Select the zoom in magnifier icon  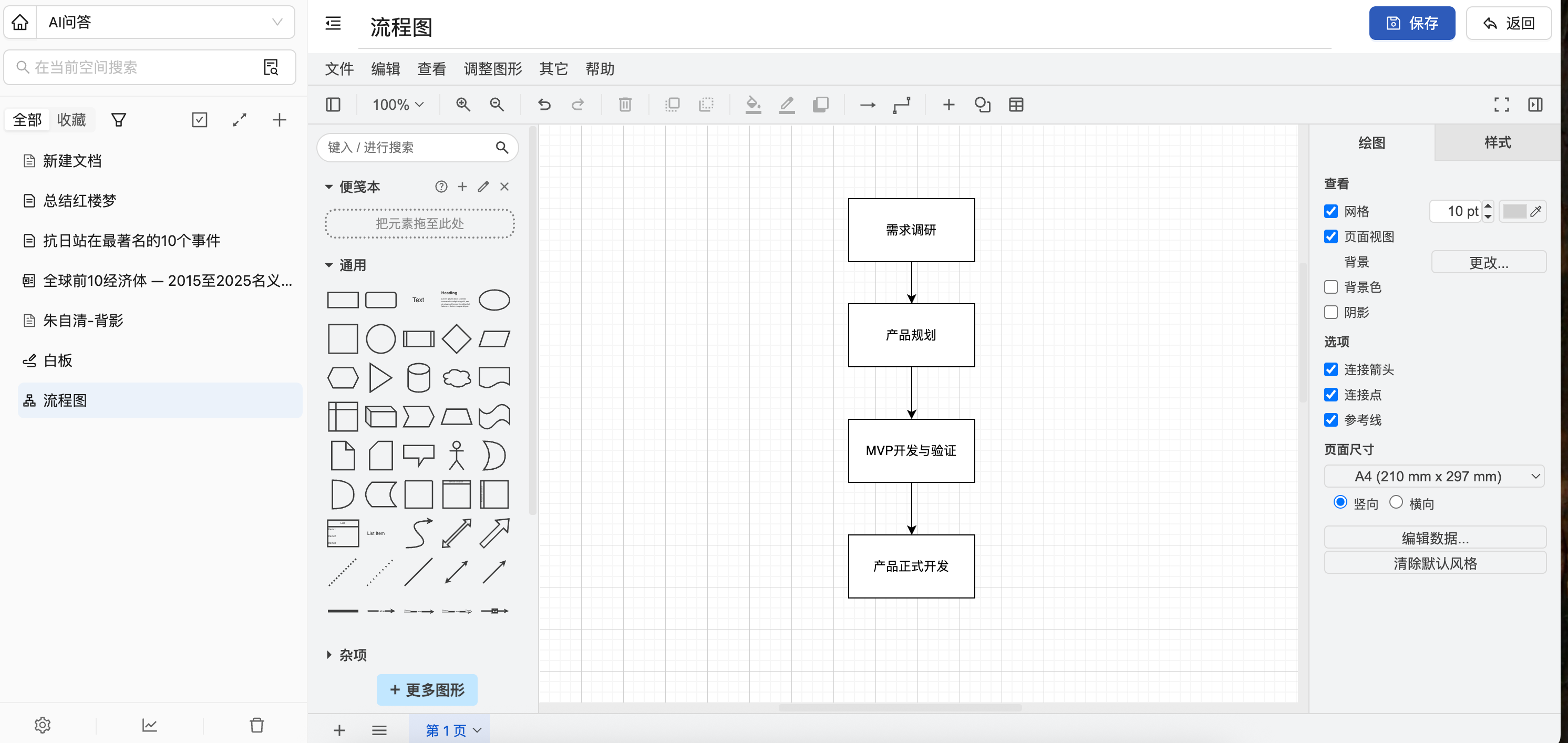(463, 104)
